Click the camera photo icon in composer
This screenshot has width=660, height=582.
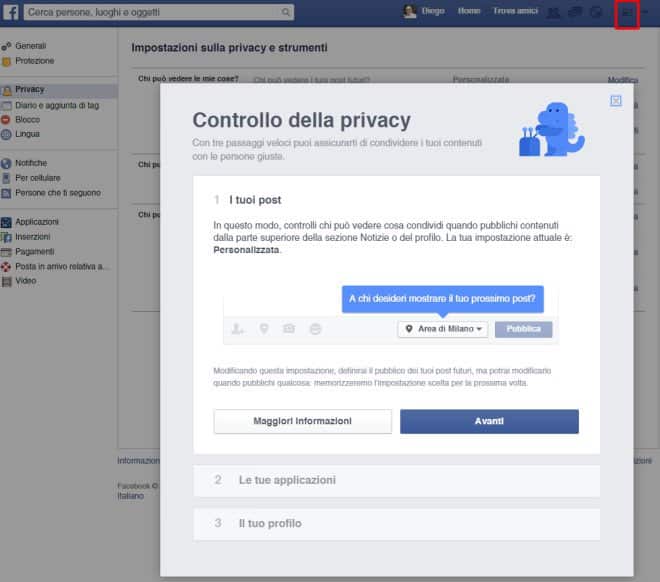click(289, 329)
